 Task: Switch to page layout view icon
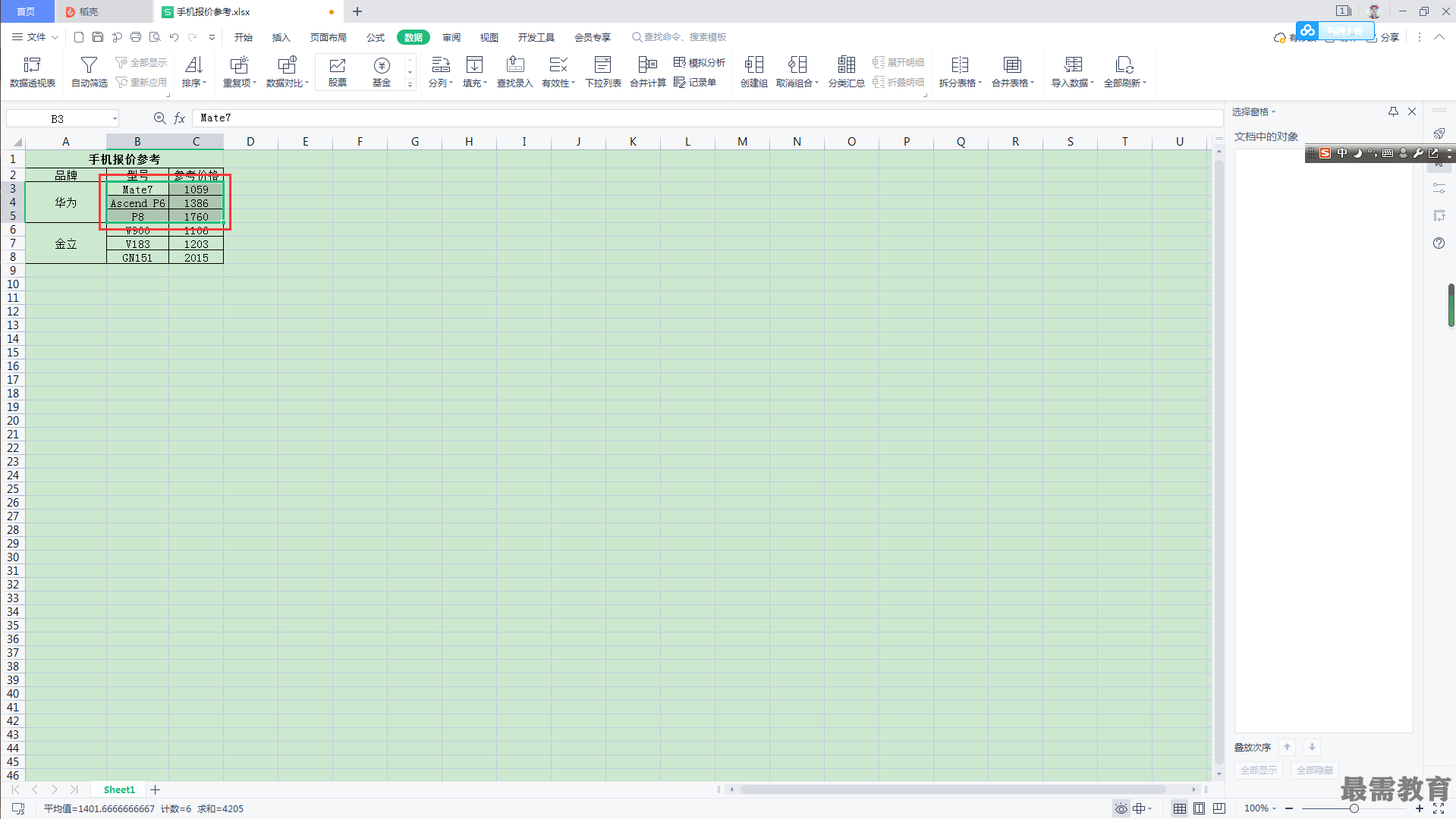[1200, 808]
